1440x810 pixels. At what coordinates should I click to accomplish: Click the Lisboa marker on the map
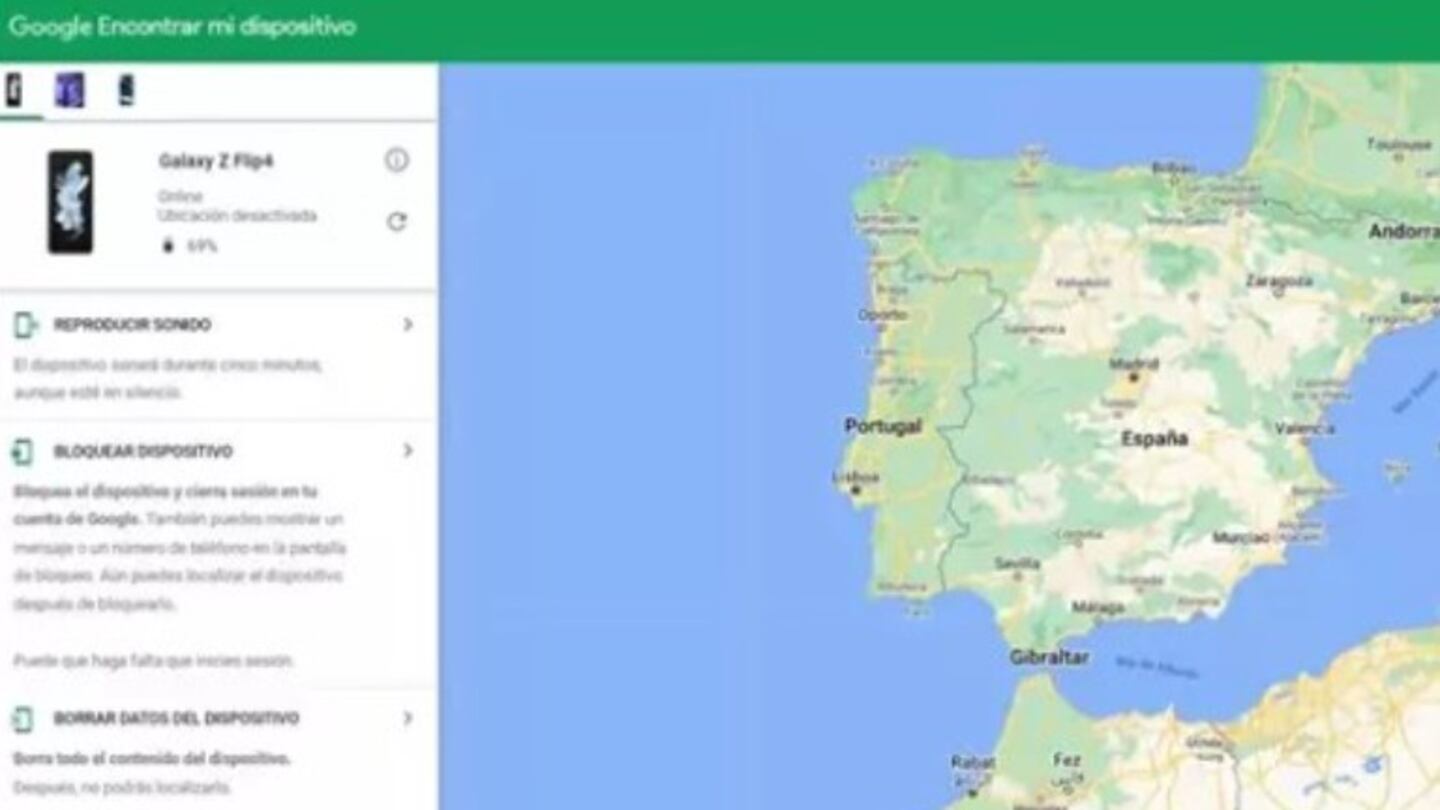pyautogui.click(x=855, y=490)
